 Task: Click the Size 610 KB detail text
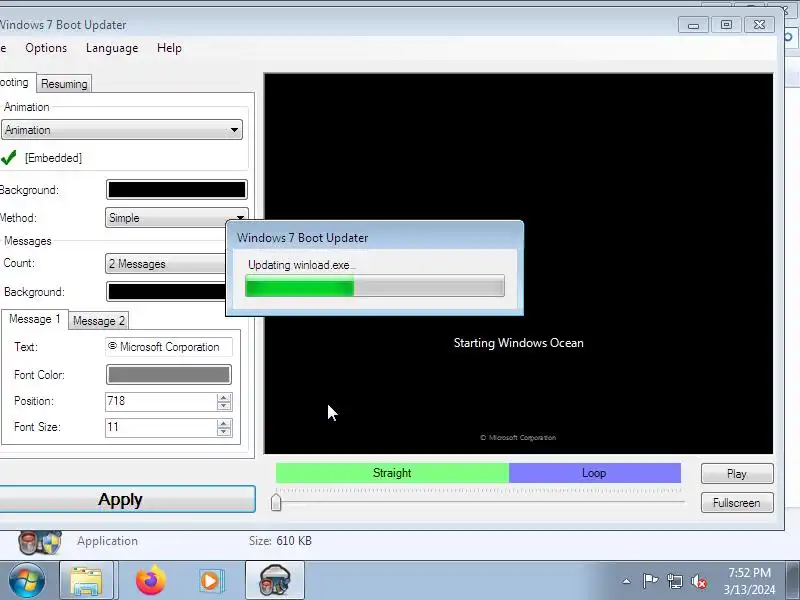(280, 541)
